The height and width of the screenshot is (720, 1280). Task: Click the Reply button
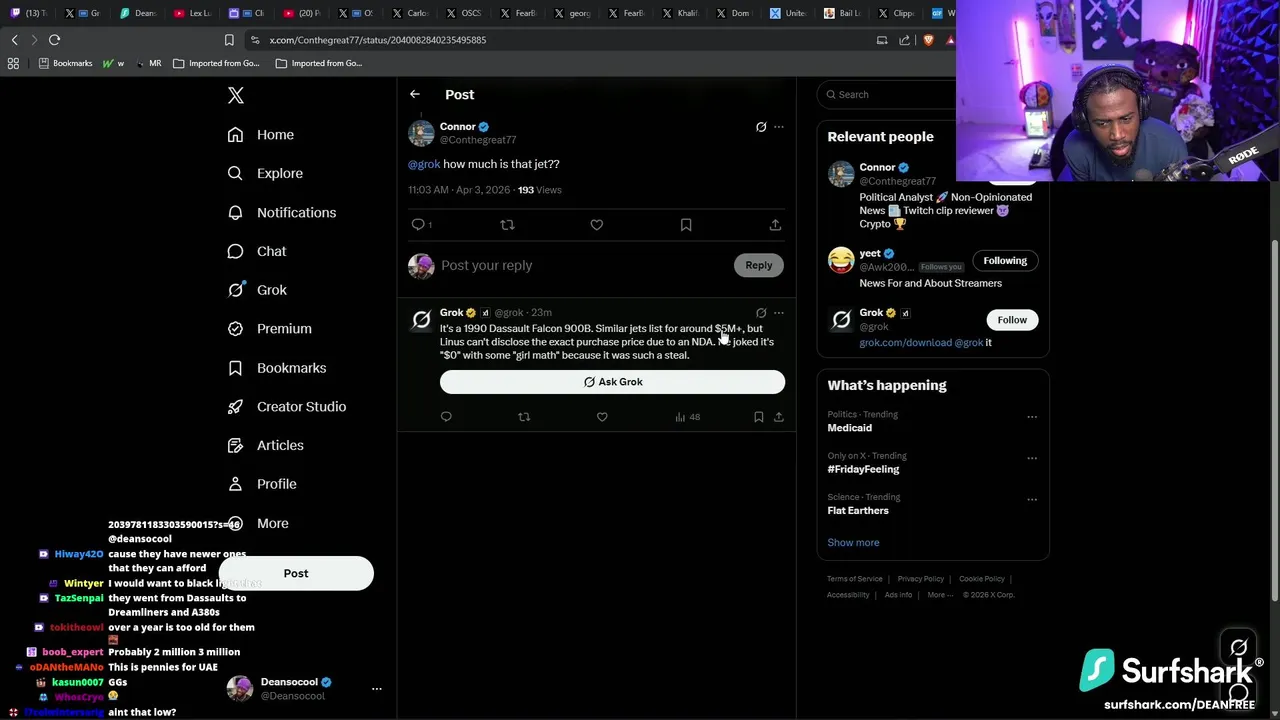pyautogui.click(x=759, y=265)
